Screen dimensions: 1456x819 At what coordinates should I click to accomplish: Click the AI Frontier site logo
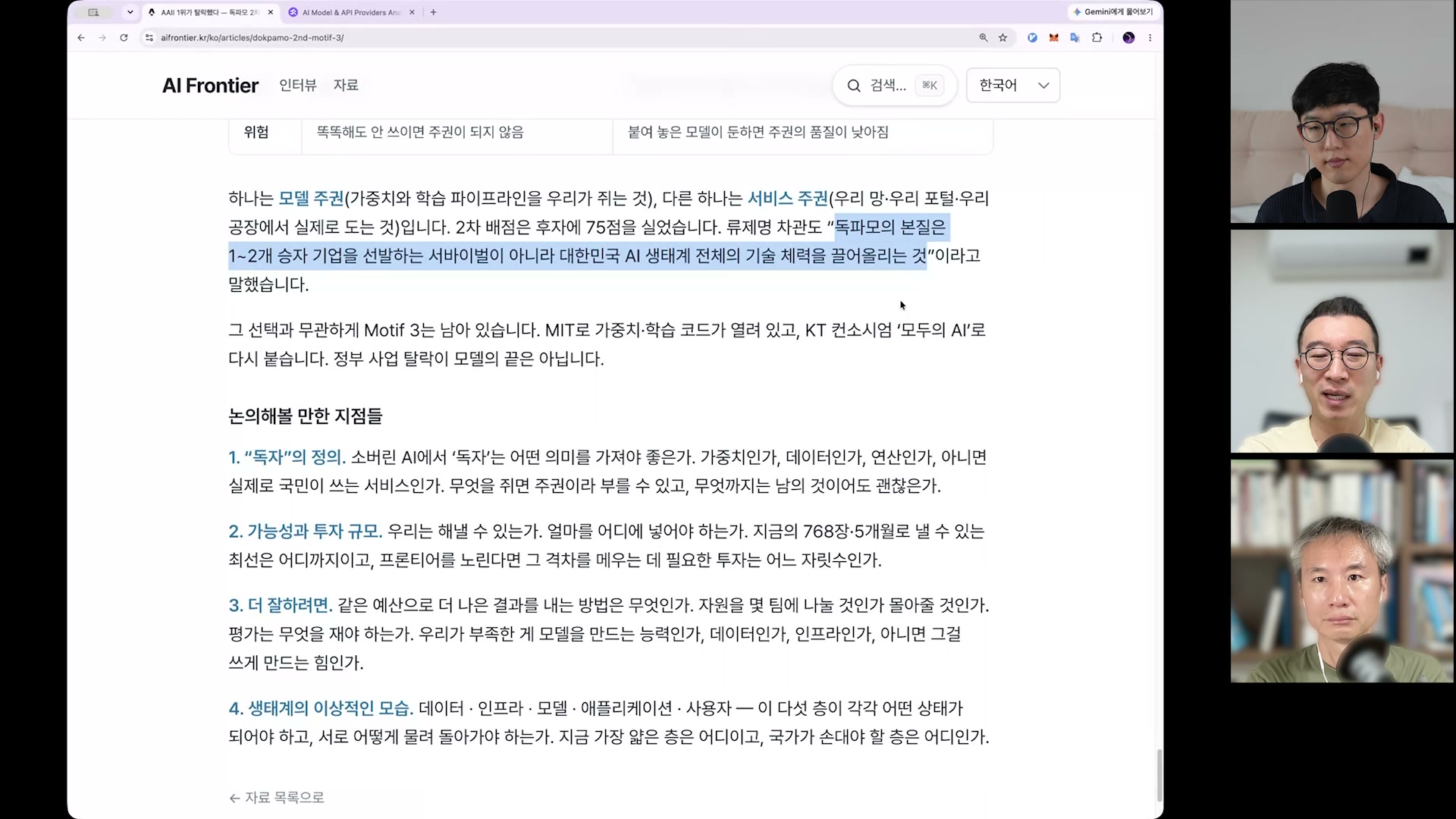pos(210,86)
